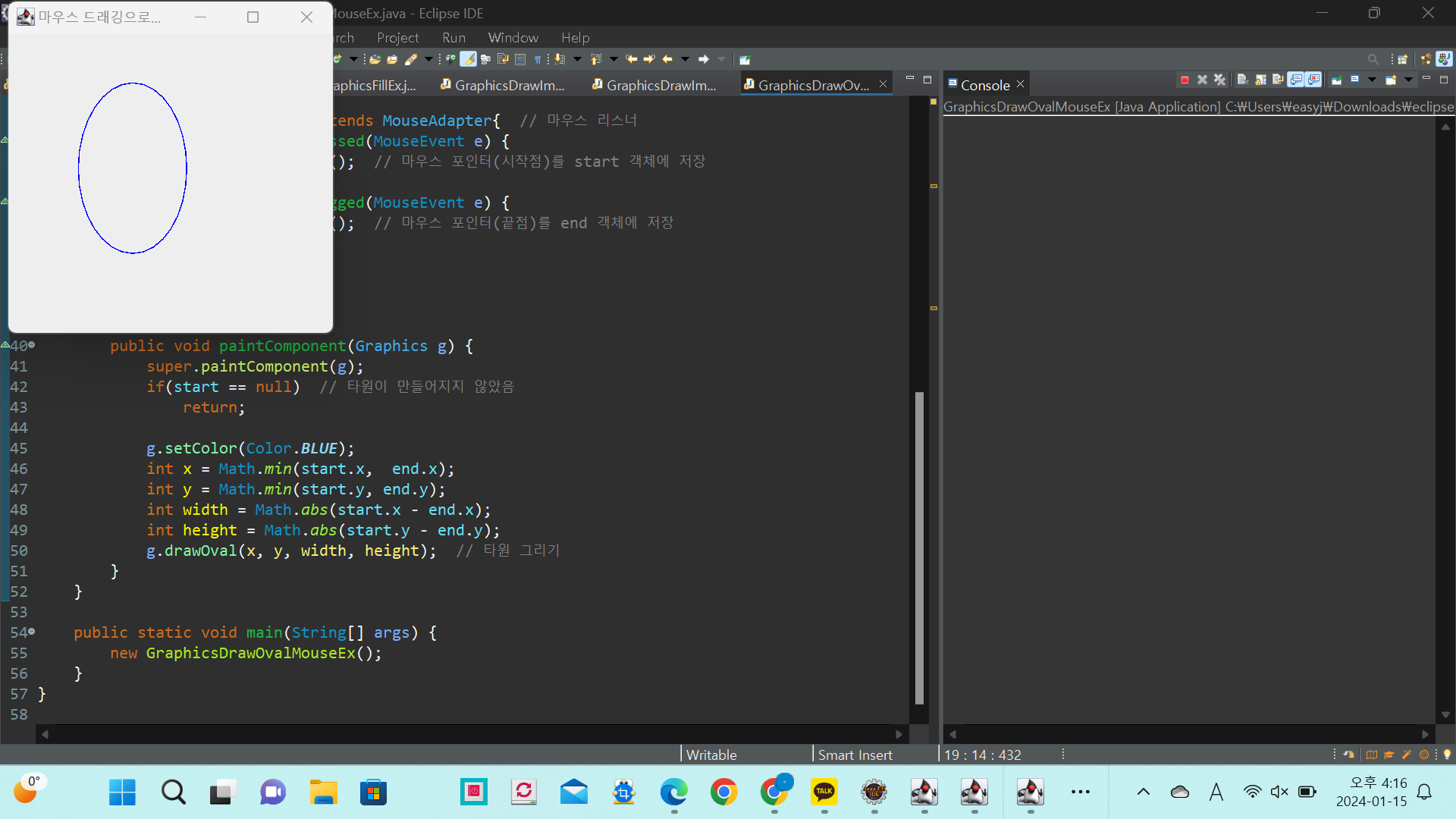The height and width of the screenshot is (819, 1456).
Task: Click the Show Whitespace Characters icon
Action: point(538,59)
